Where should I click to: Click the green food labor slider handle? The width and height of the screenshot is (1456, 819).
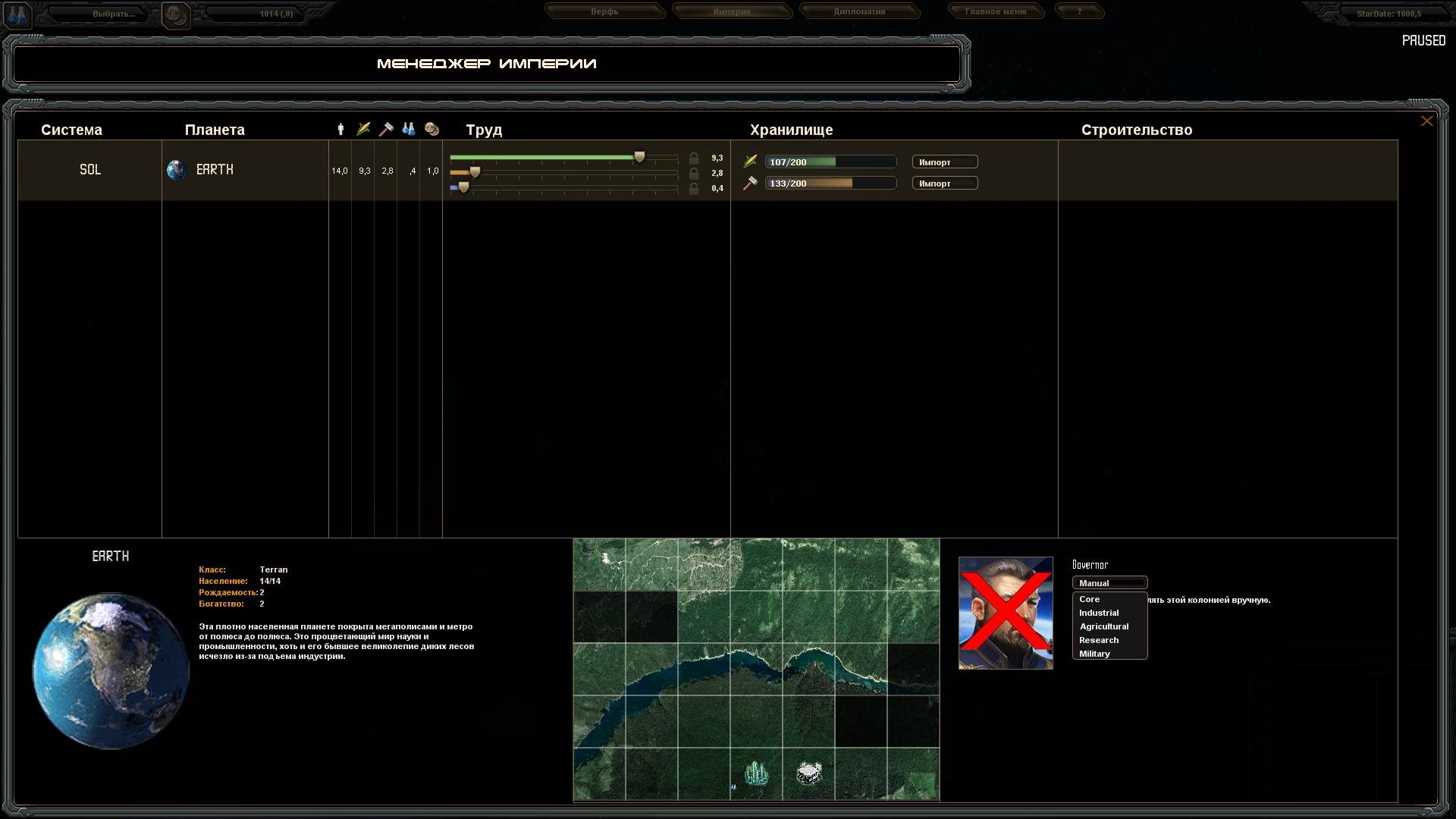(x=639, y=157)
